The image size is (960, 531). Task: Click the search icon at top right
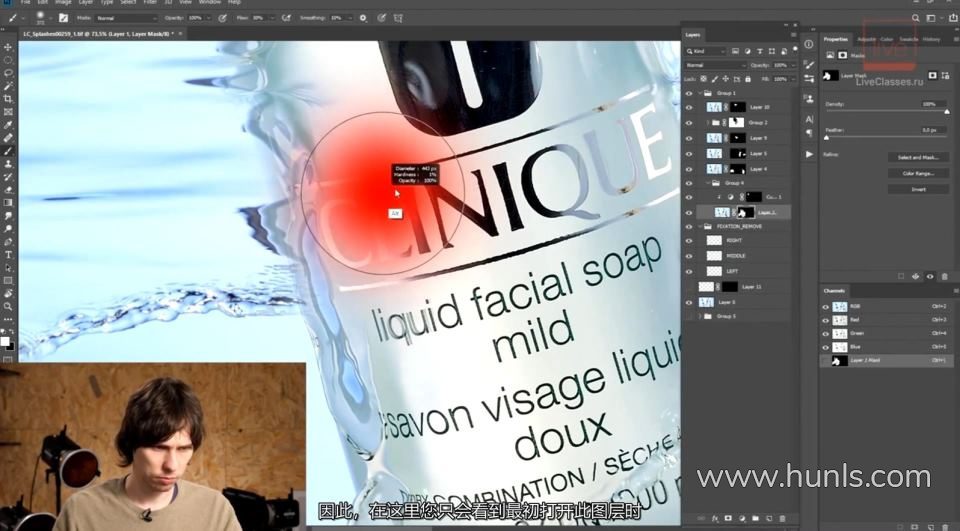tap(916, 18)
